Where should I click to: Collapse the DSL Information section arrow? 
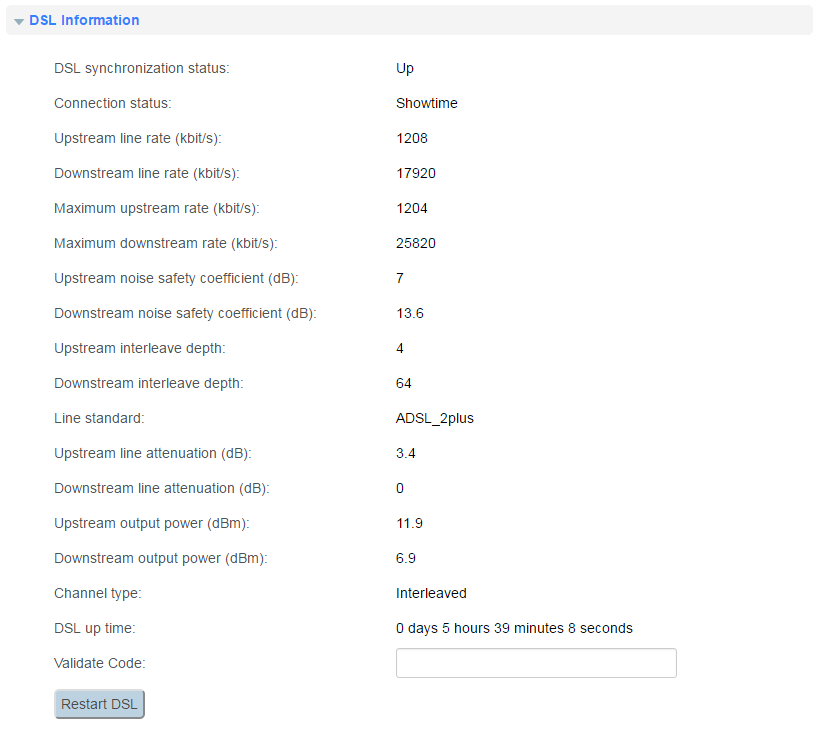click(x=19, y=21)
